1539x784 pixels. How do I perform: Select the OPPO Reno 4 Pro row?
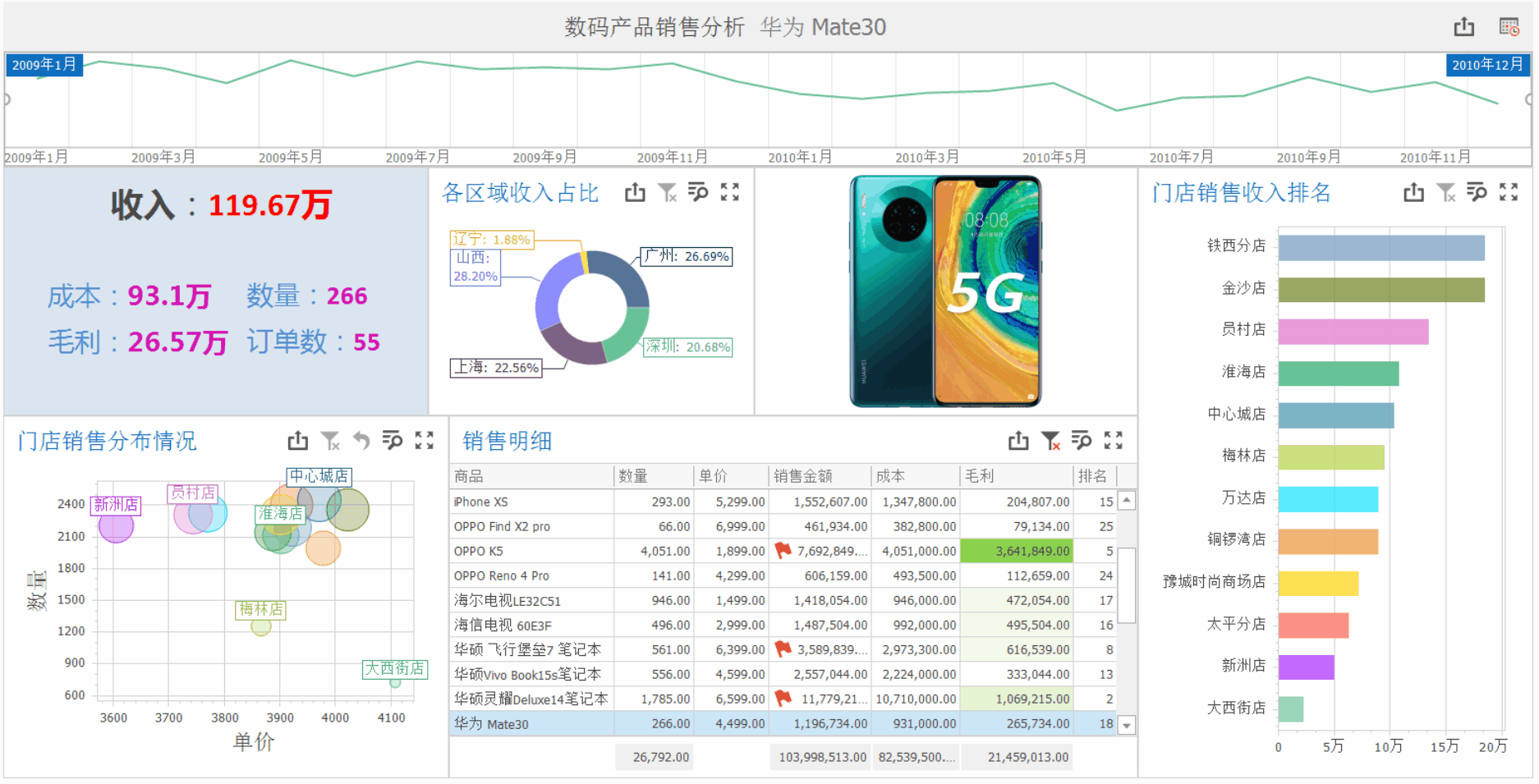783,575
